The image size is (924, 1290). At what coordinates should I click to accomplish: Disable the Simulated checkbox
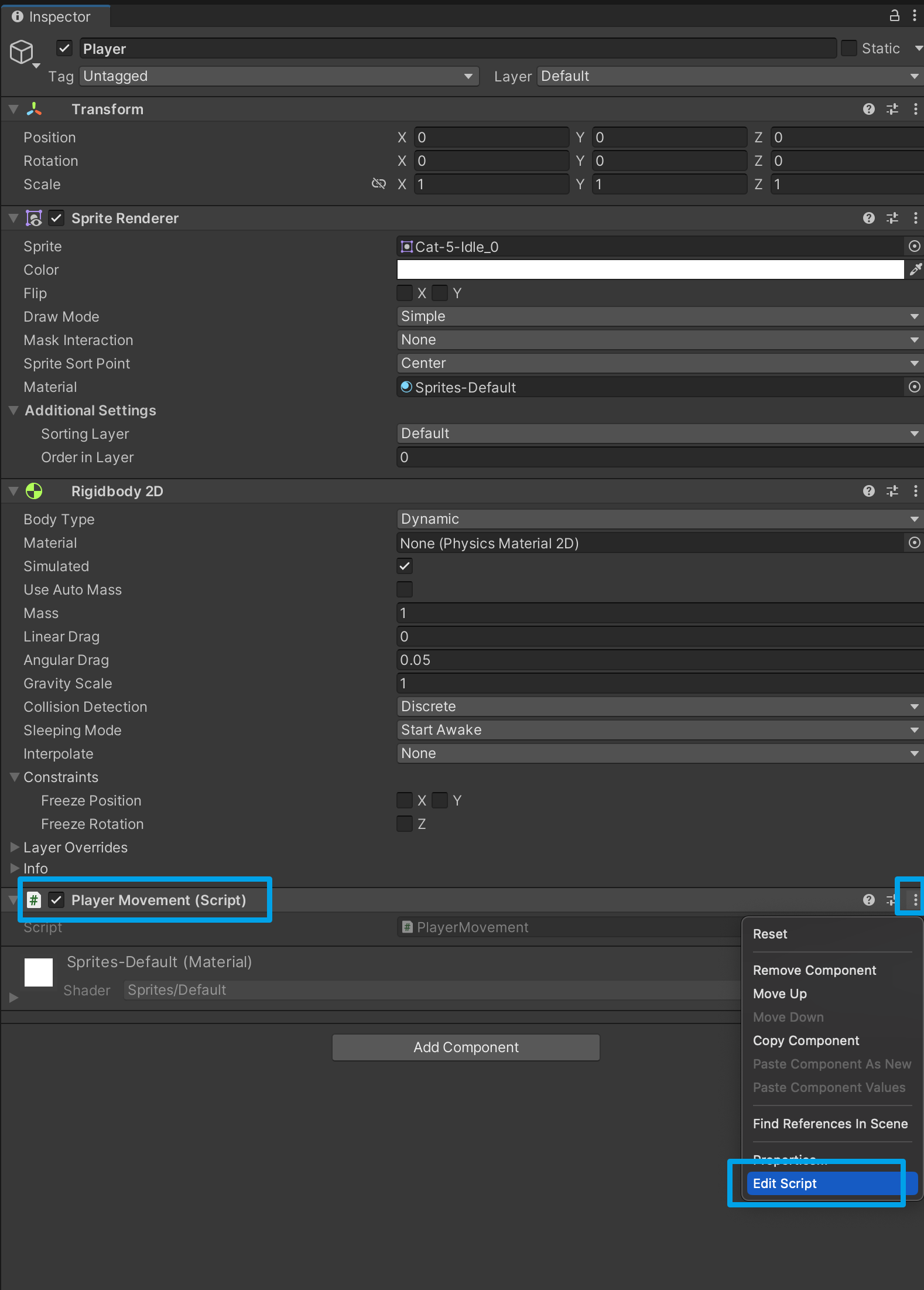(x=405, y=566)
